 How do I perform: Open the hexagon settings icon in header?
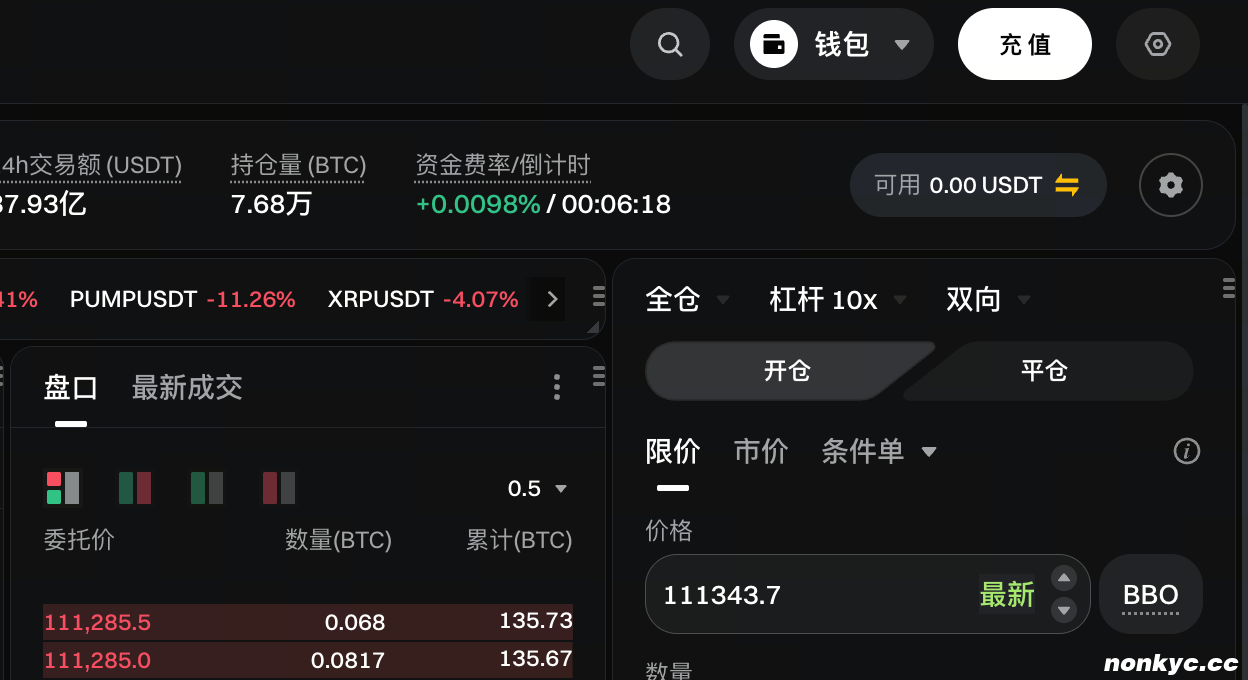click(x=1157, y=45)
